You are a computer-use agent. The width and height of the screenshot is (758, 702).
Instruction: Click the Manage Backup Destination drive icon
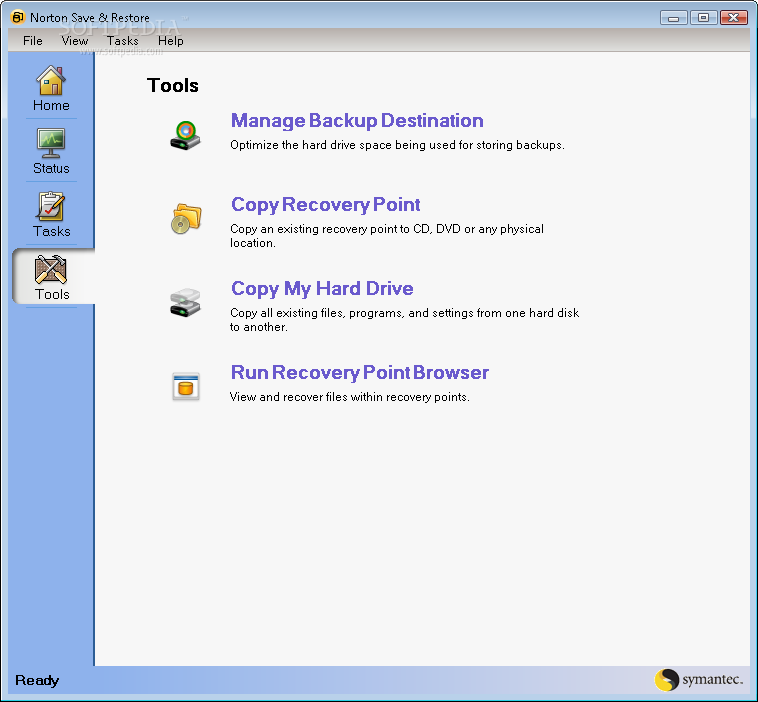click(185, 135)
